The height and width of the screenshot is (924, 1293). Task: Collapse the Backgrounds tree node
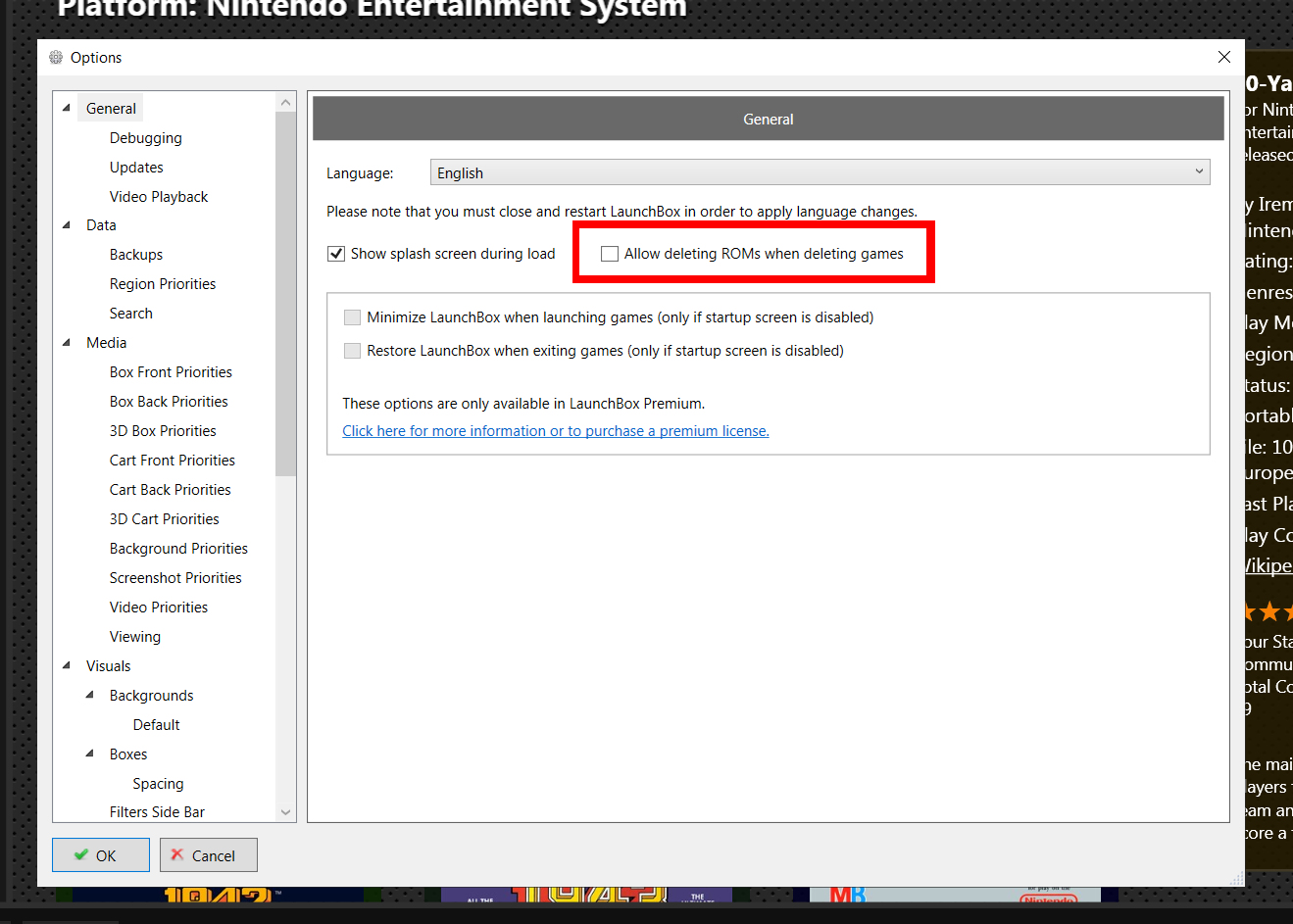click(90, 696)
